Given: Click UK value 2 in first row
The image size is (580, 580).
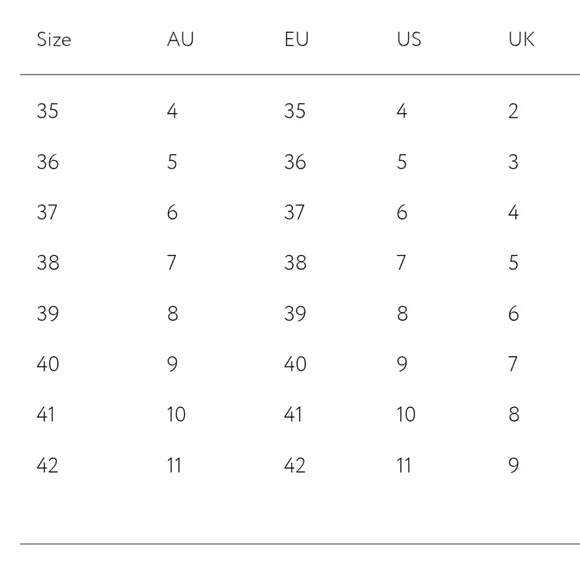Looking at the screenshot, I should [513, 111].
